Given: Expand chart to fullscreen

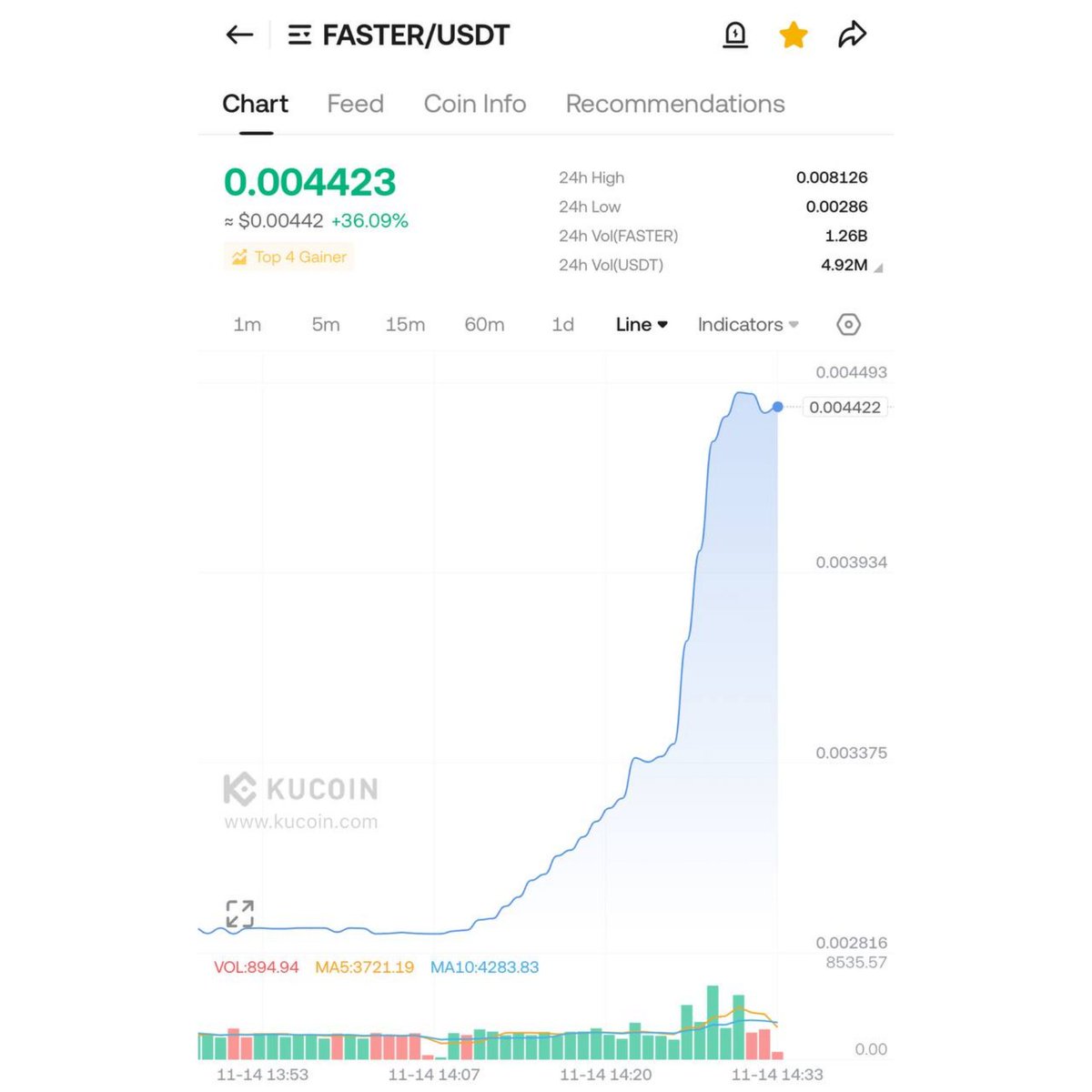Looking at the screenshot, I should [x=239, y=914].
